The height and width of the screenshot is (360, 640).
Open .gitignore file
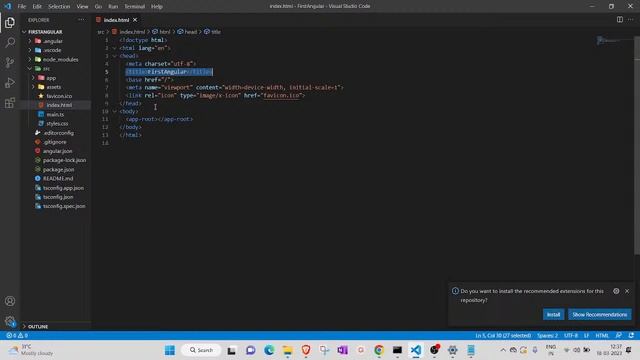click(55, 142)
